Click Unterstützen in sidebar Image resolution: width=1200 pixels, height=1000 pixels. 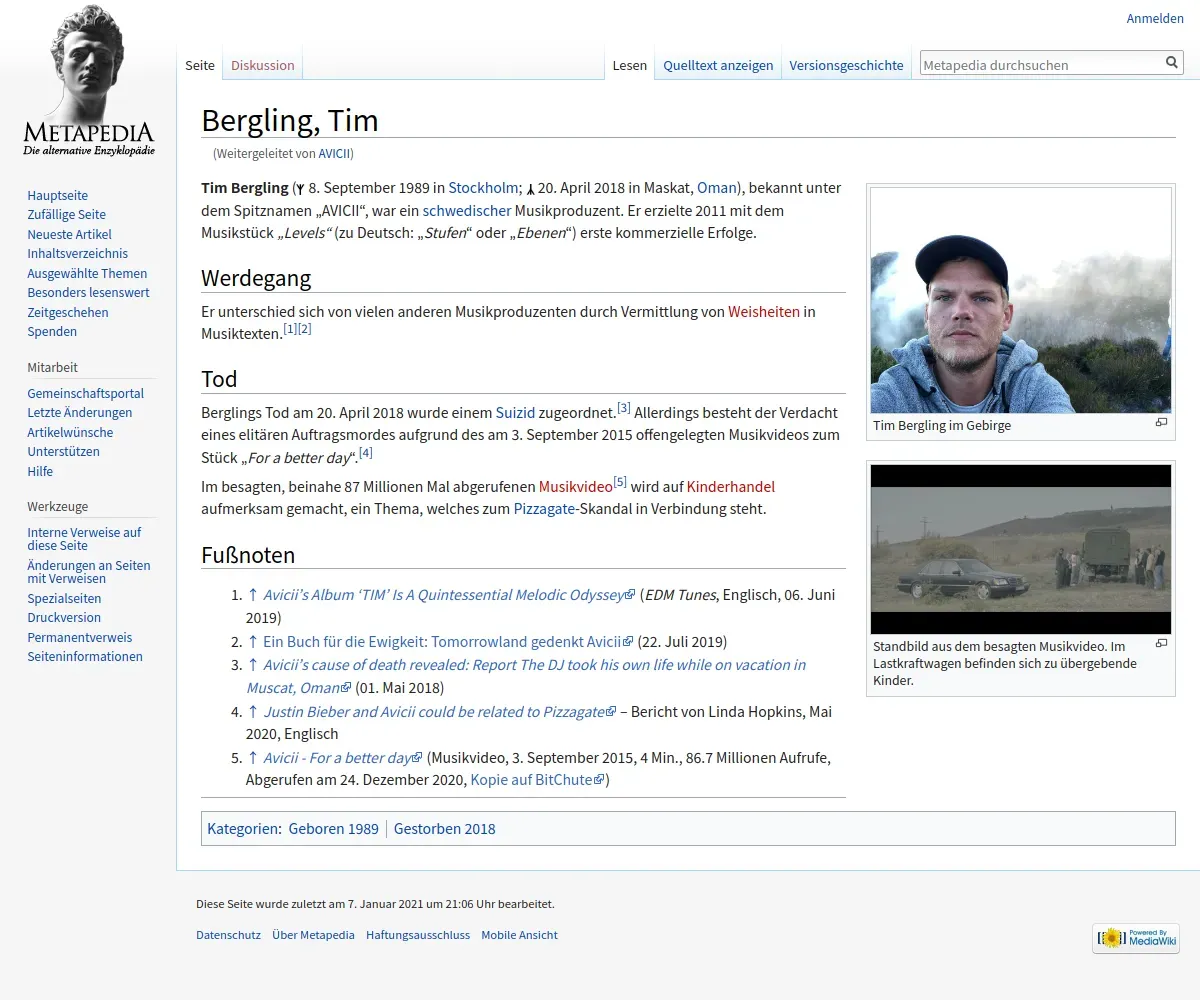pos(63,452)
